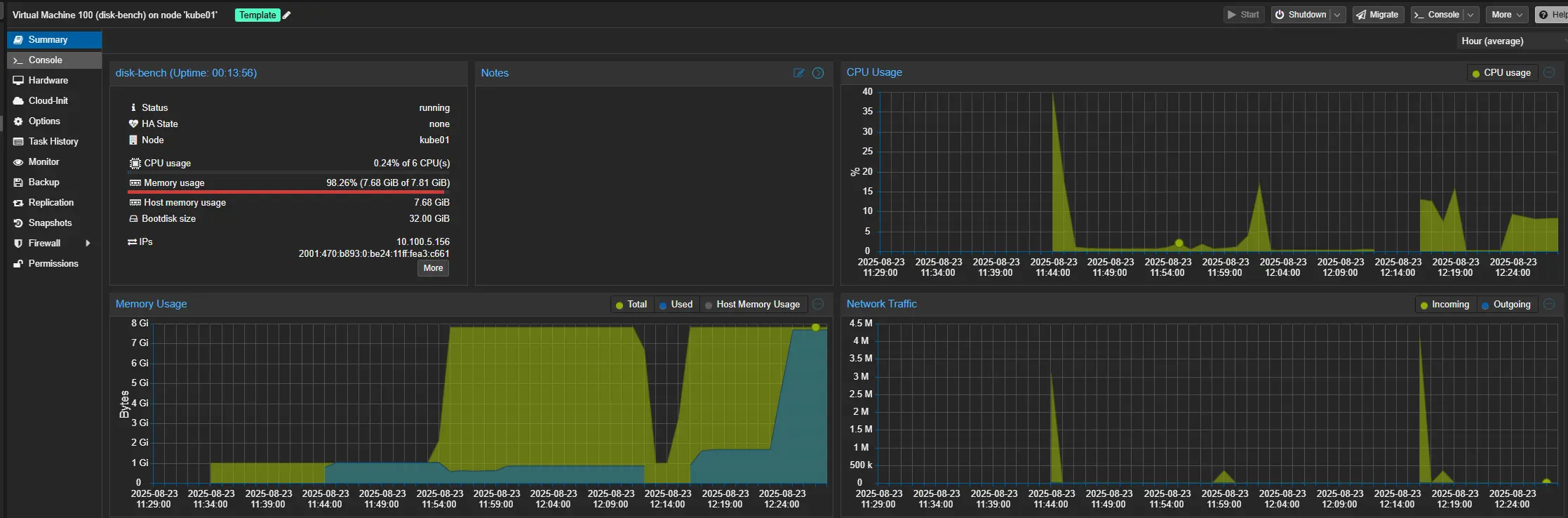Viewport: 1568px width, 518px height.
Task: Go to the Snapshots section
Action: pos(50,223)
